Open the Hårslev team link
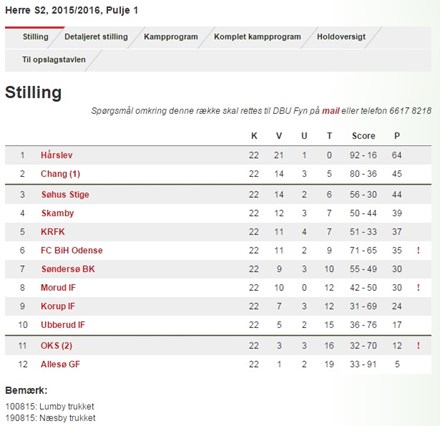The height and width of the screenshot is (426, 440). 56,155
